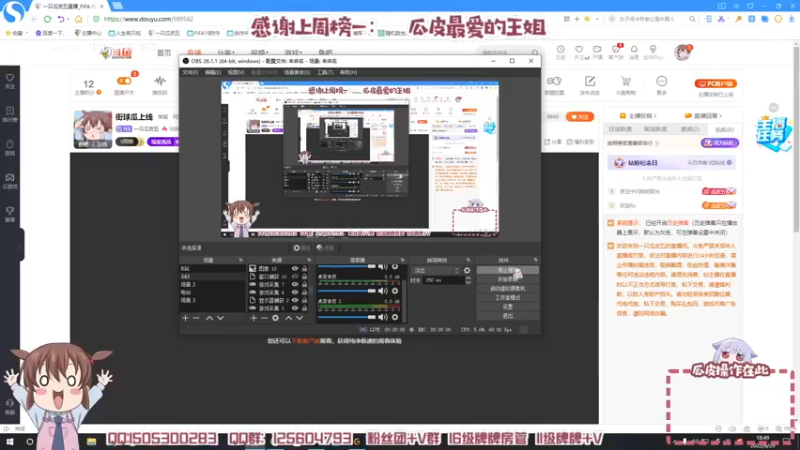The height and width of the screenshot is (450, 800).
Task: Toggle Douyu 直播开关 switch
Action: [x=124, y=81]
